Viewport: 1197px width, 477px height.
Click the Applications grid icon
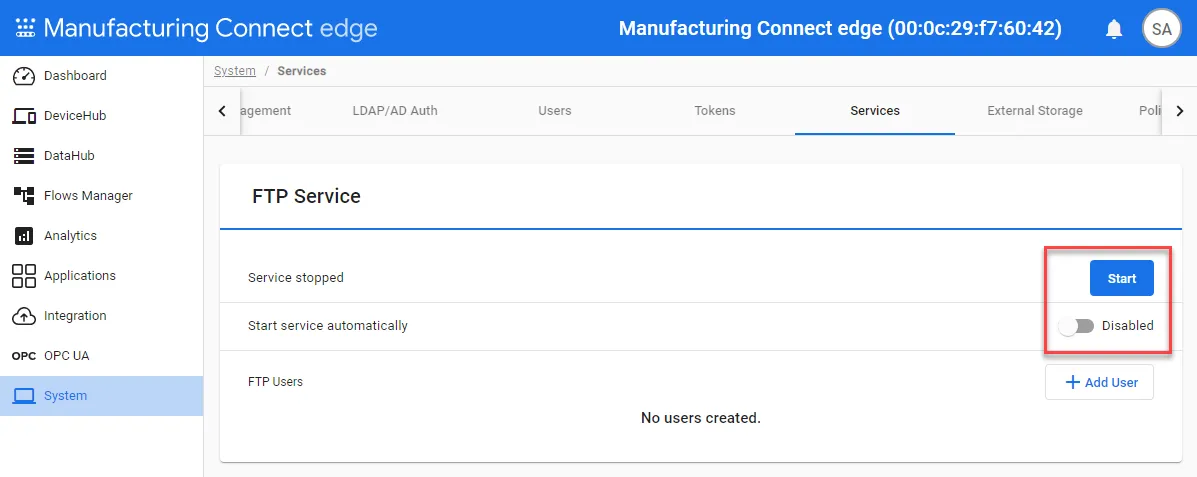[24, 276]
